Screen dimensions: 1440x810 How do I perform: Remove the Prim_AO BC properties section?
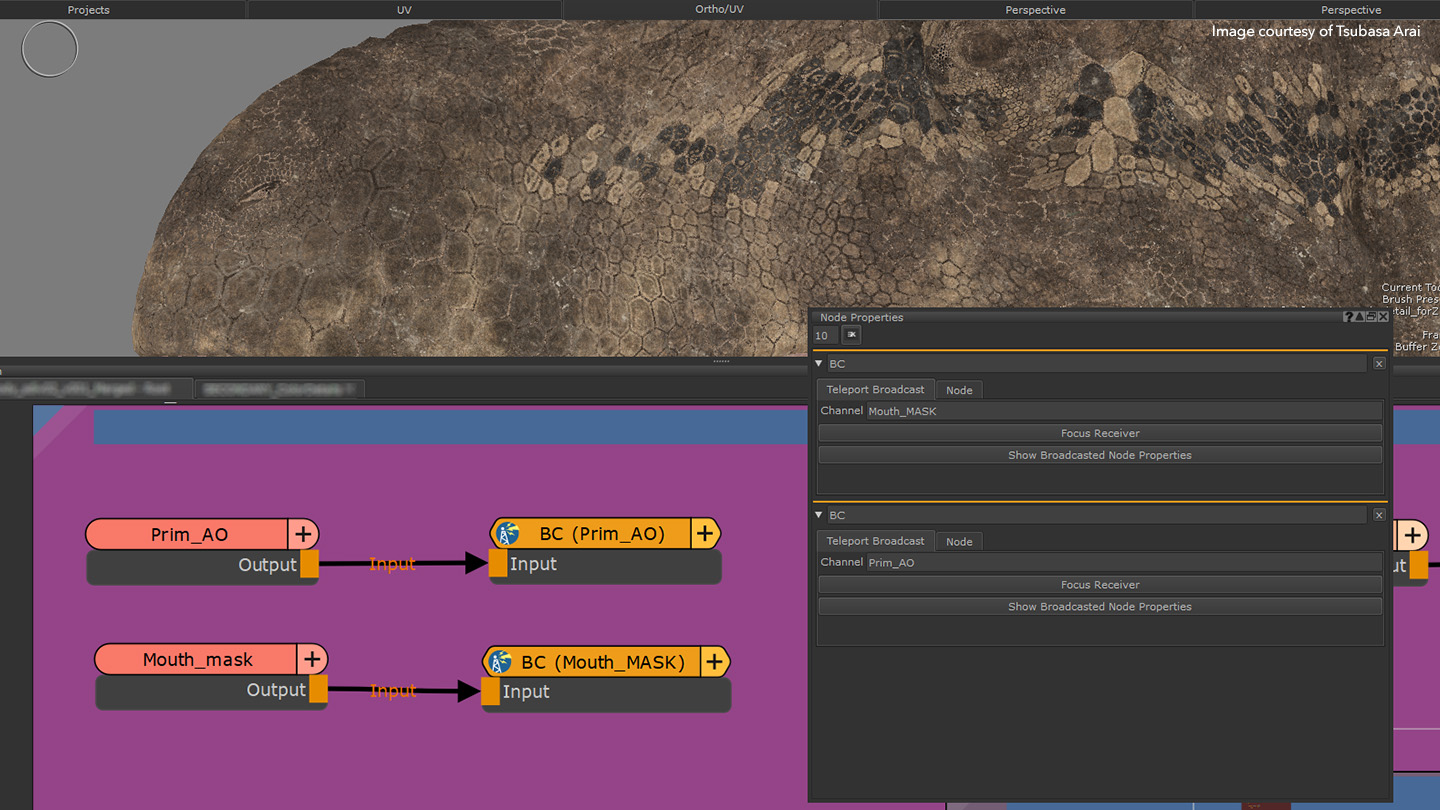[x=1379, y=515]
